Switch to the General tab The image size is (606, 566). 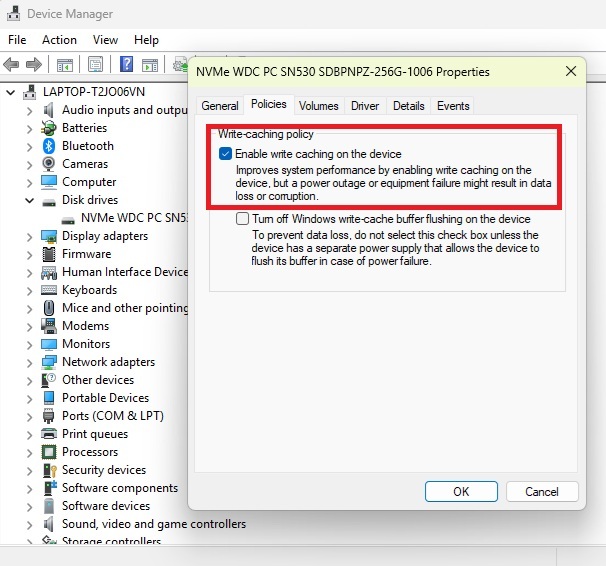coord(220,106)
